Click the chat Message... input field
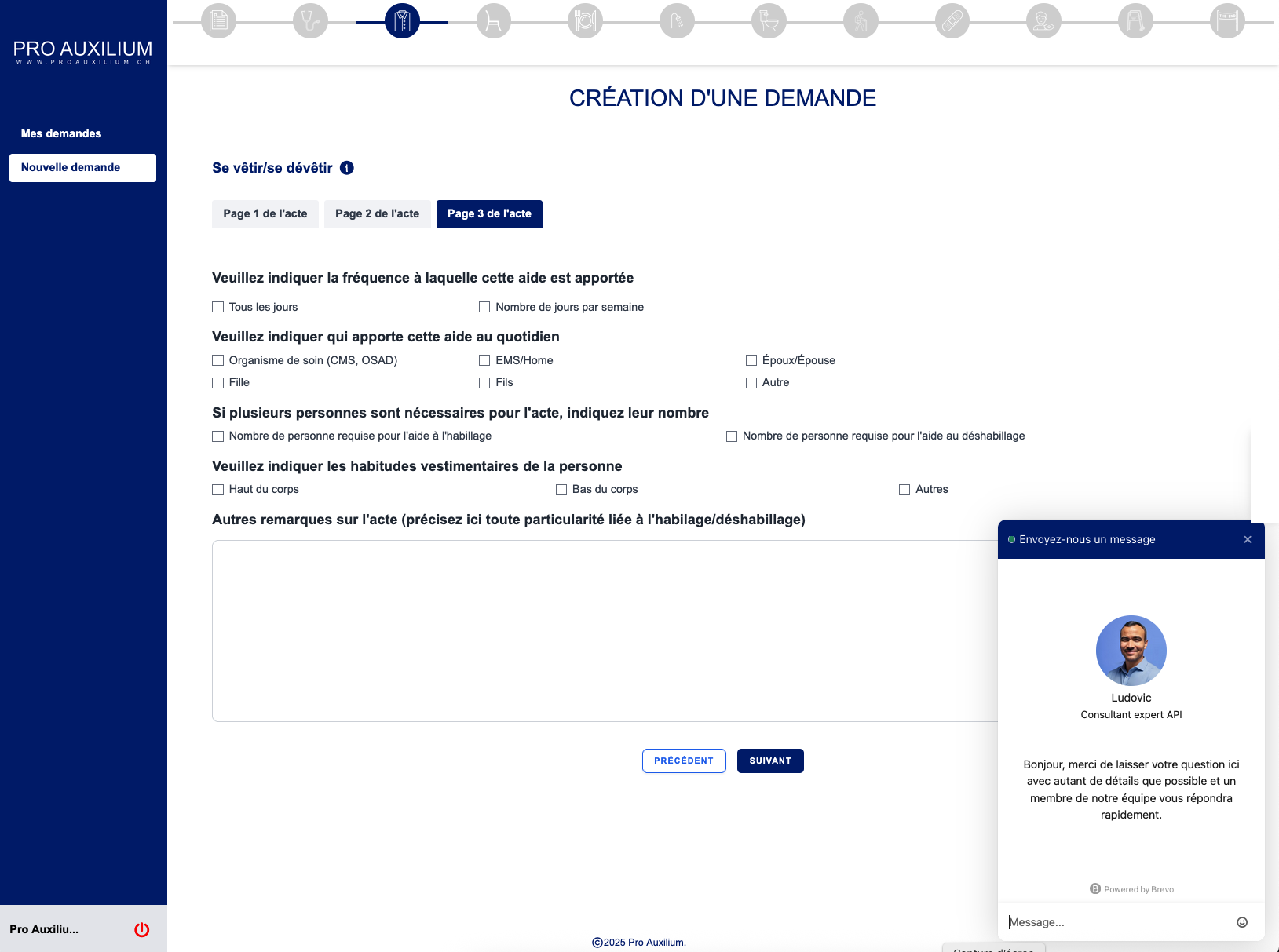This screenshot has width=1279, height=952. [x=1119, y=922]
